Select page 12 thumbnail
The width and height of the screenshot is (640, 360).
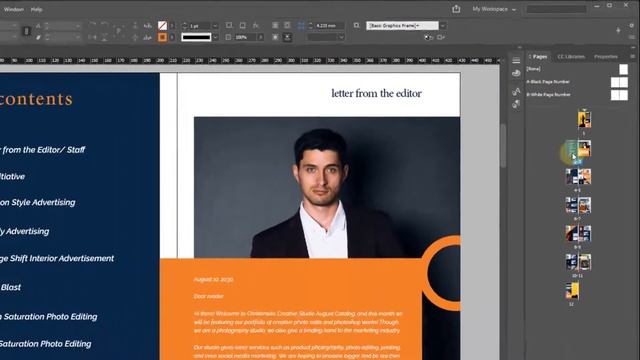point(572,291)
